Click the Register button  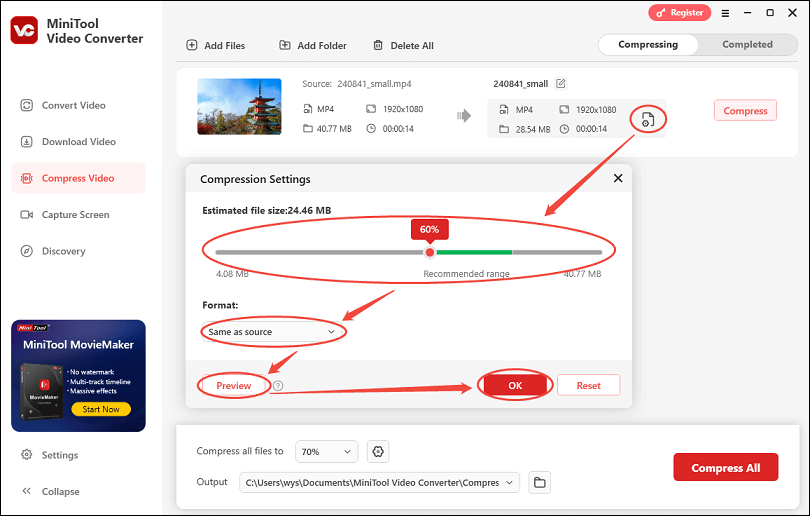[x=679, y=13]
